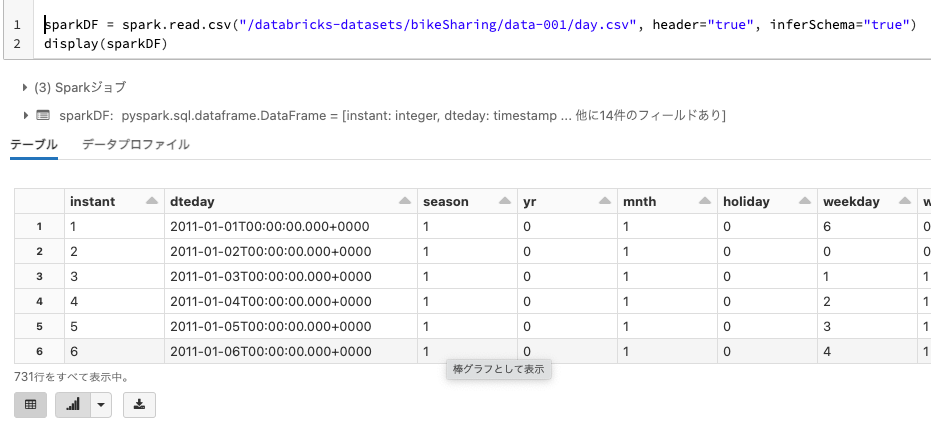Image resolution: width=931 pixels, height=426 pixels.
Task: Download the results as CSV
Action: click(139, 405)
